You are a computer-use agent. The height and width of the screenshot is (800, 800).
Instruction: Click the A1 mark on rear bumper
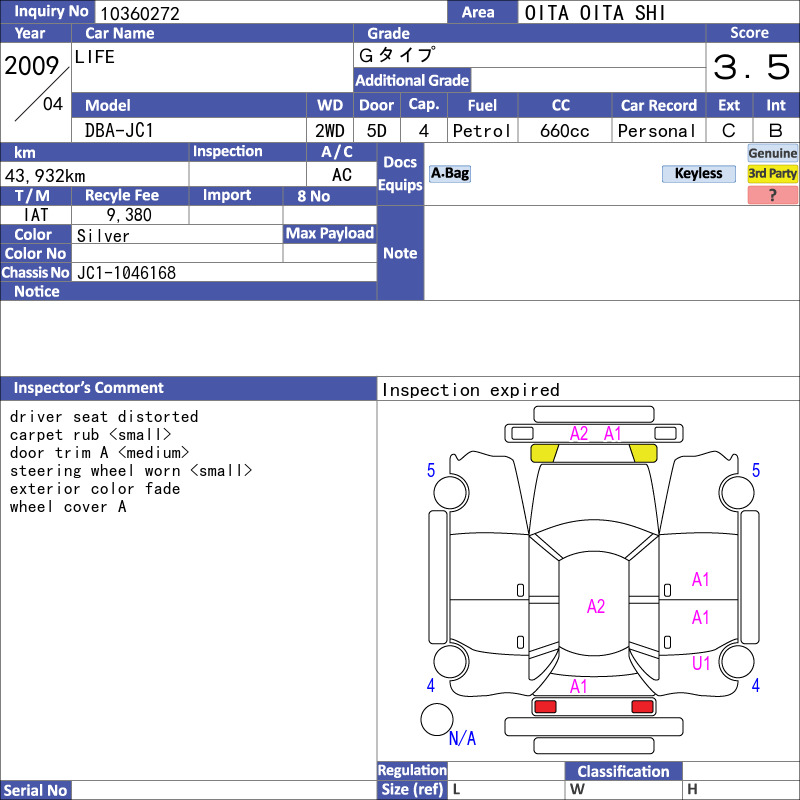pos(579,686)
